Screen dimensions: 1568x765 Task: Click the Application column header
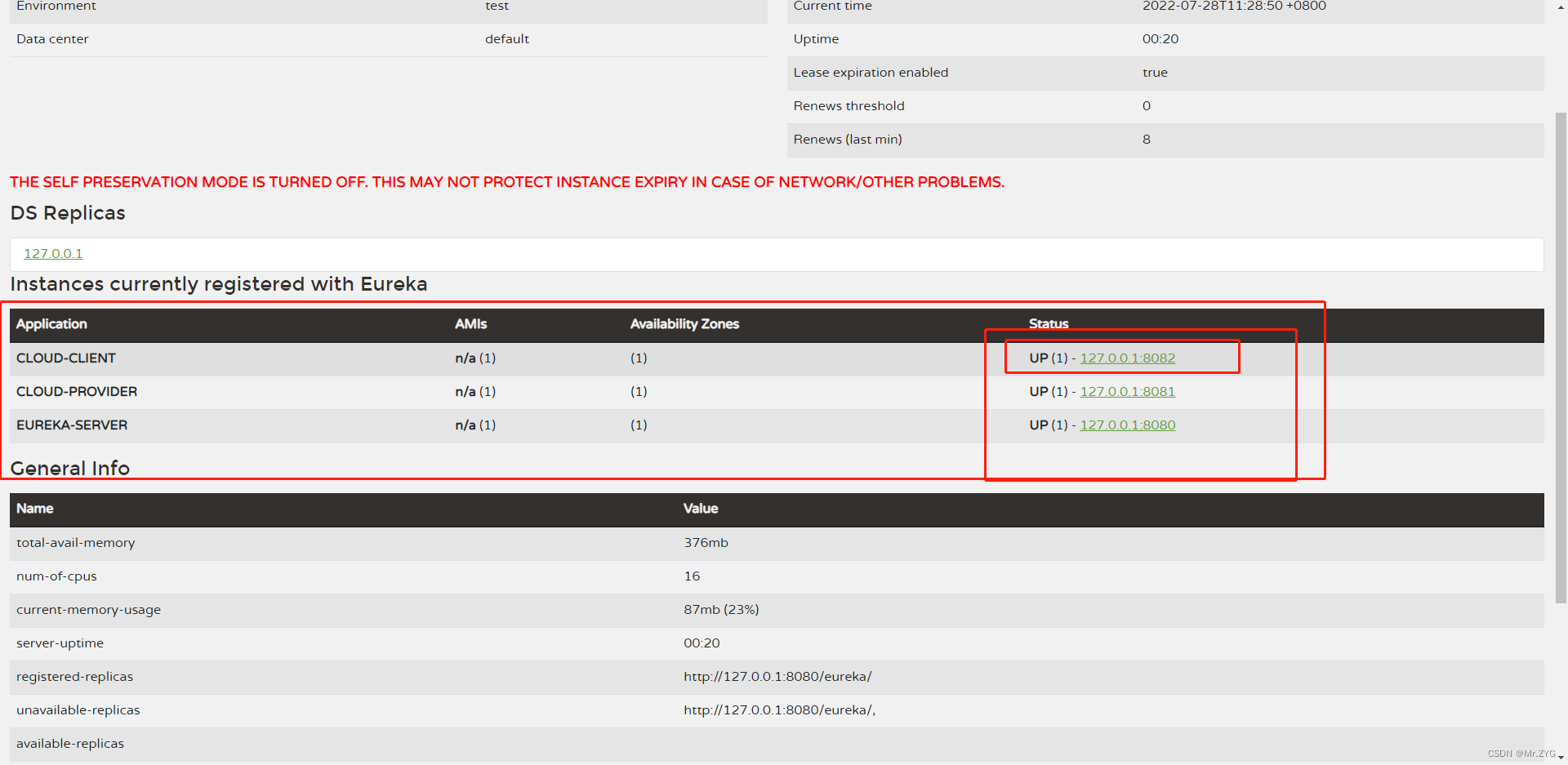click(x=51, y=324)
